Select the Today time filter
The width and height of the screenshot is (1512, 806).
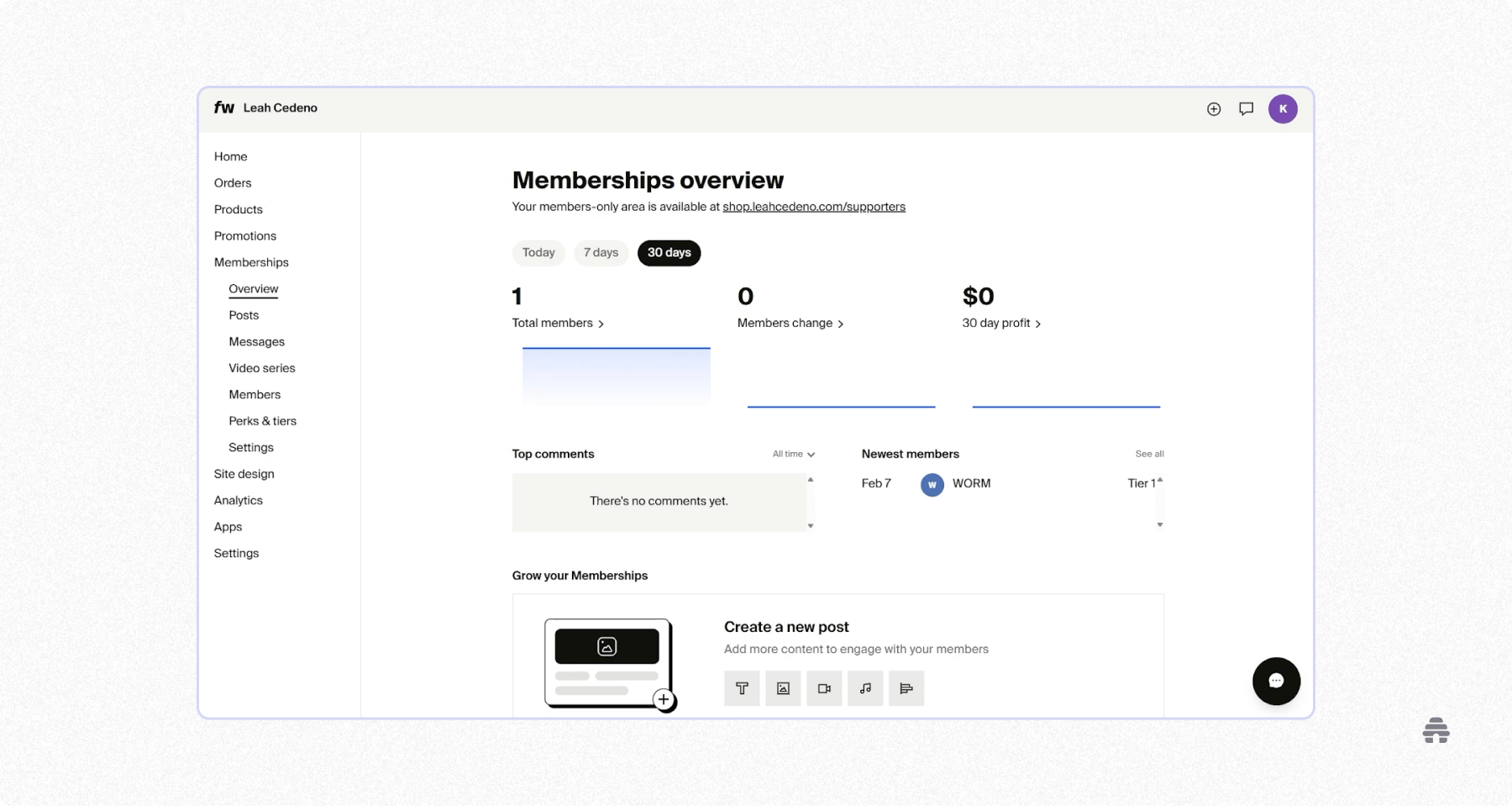click(538, 252)
